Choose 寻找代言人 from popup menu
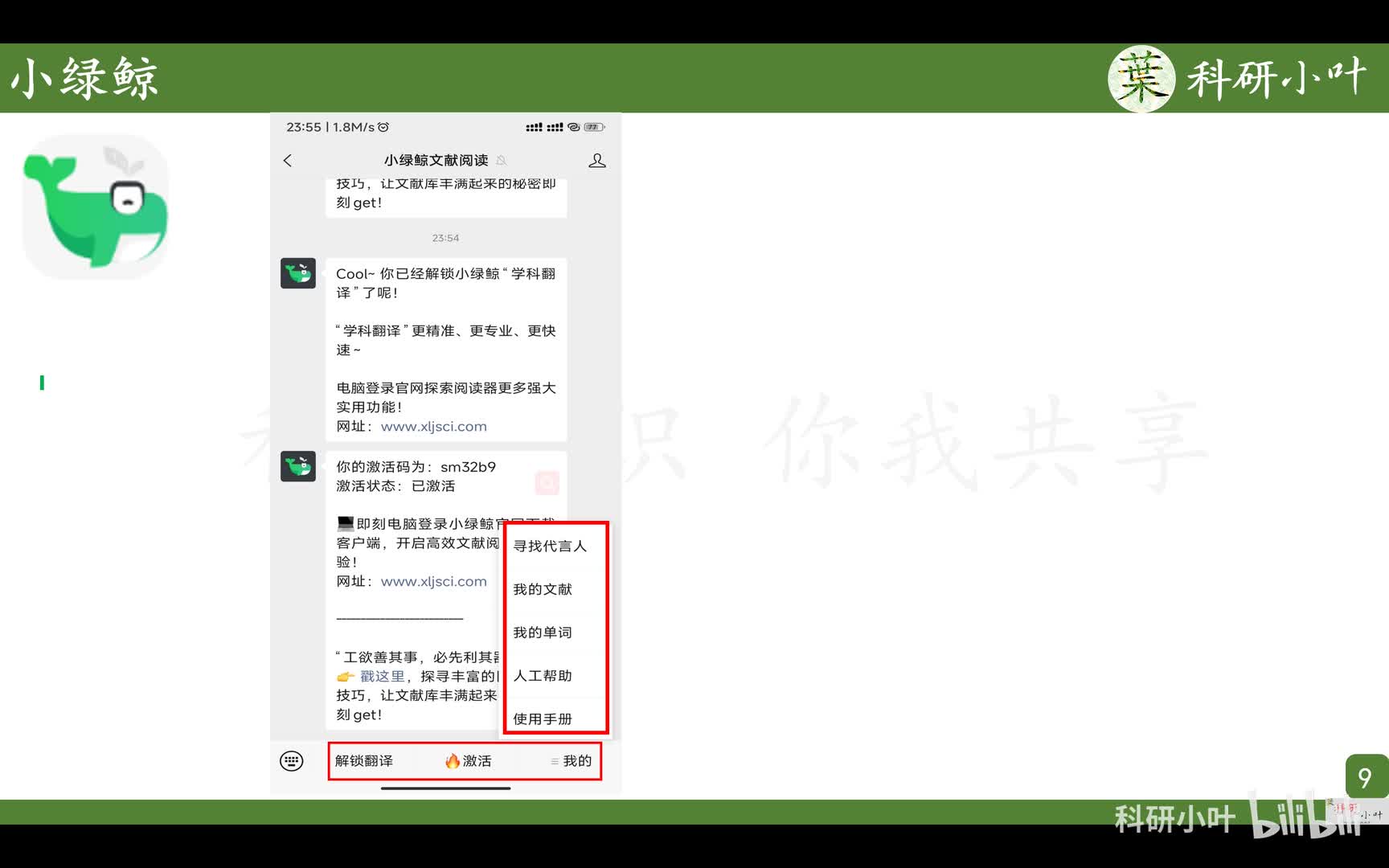The width and height of the screenshot is (1389, 868). [x=550, y=546]
